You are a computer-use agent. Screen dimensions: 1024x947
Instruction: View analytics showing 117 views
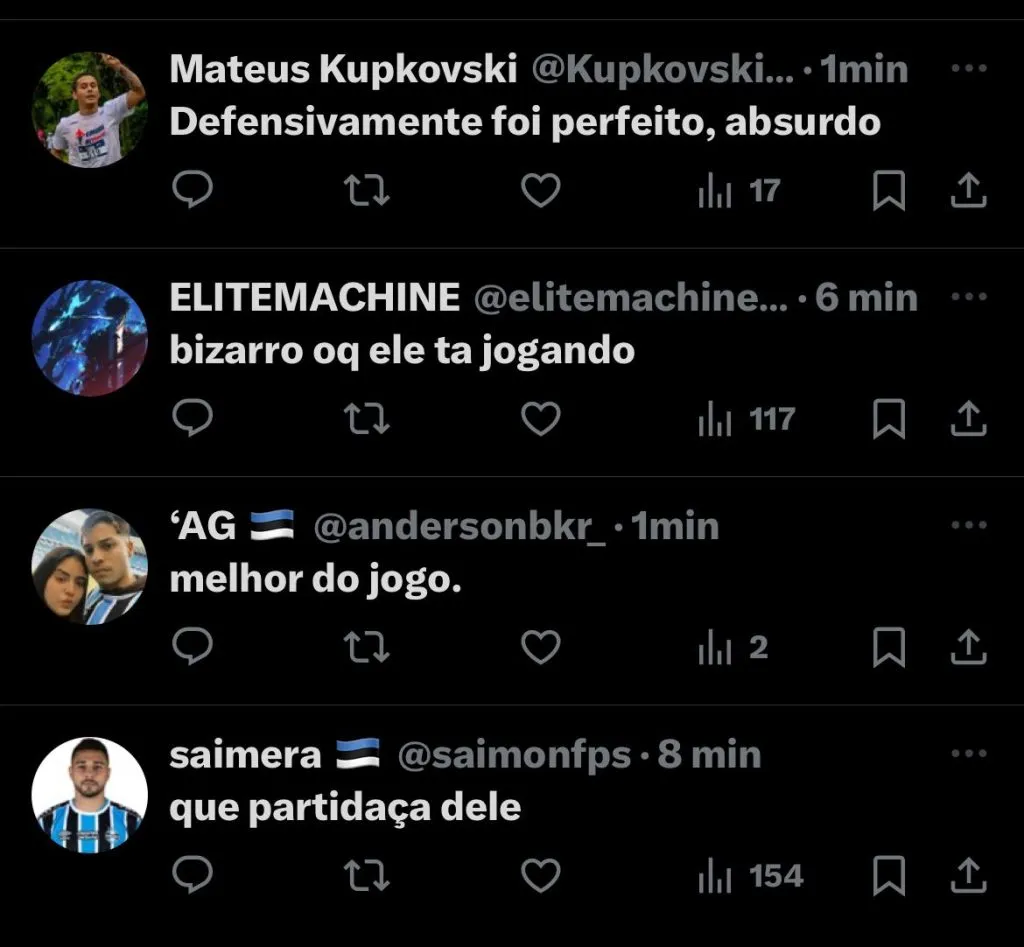pos(746,419)
